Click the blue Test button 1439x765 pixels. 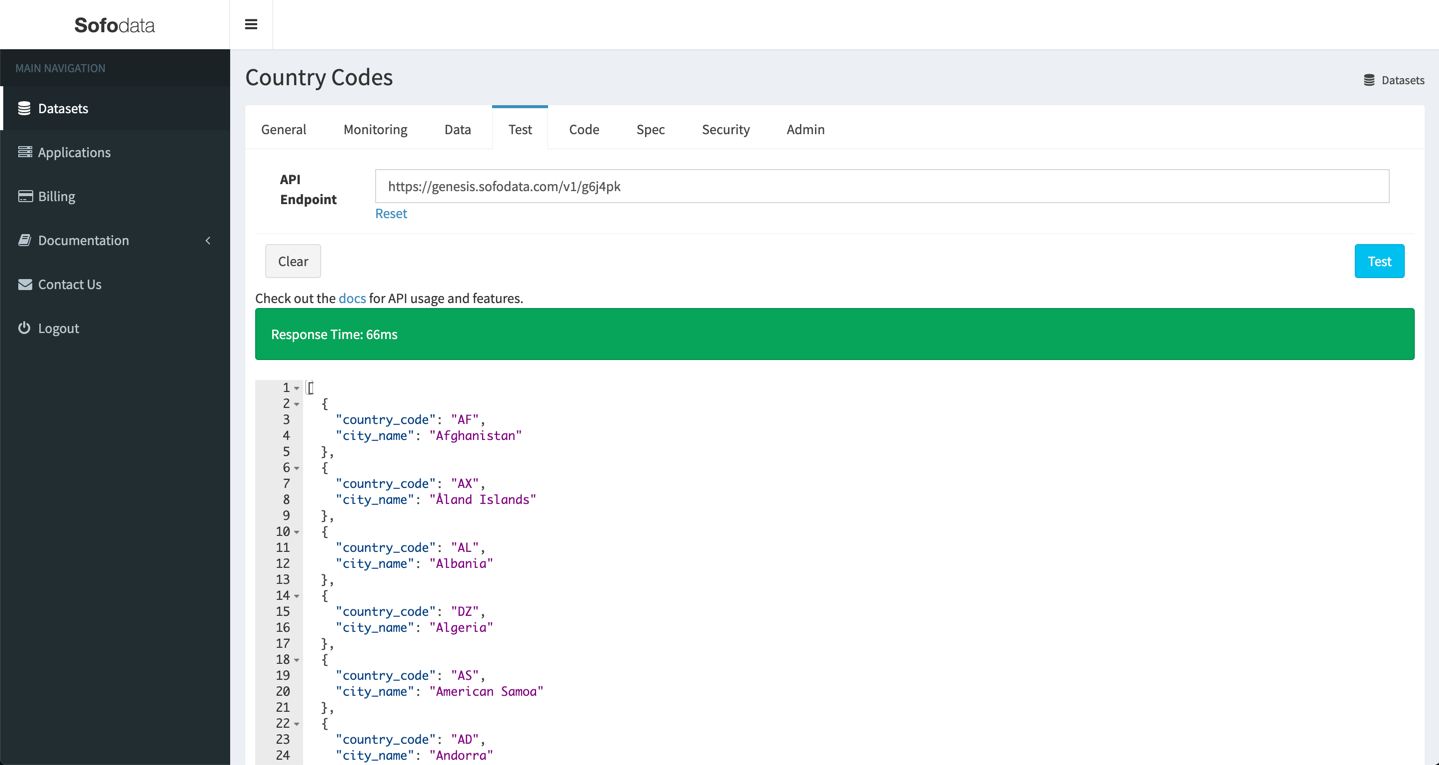point(1379,261)
